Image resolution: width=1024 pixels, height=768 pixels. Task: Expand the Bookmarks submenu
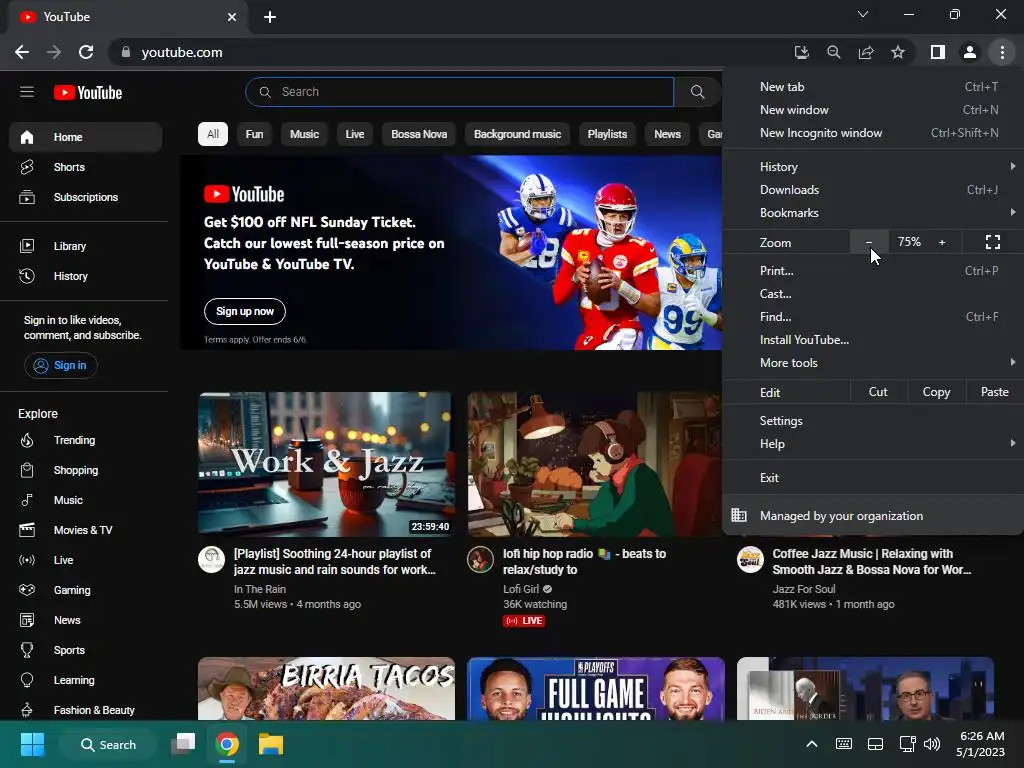873,213
